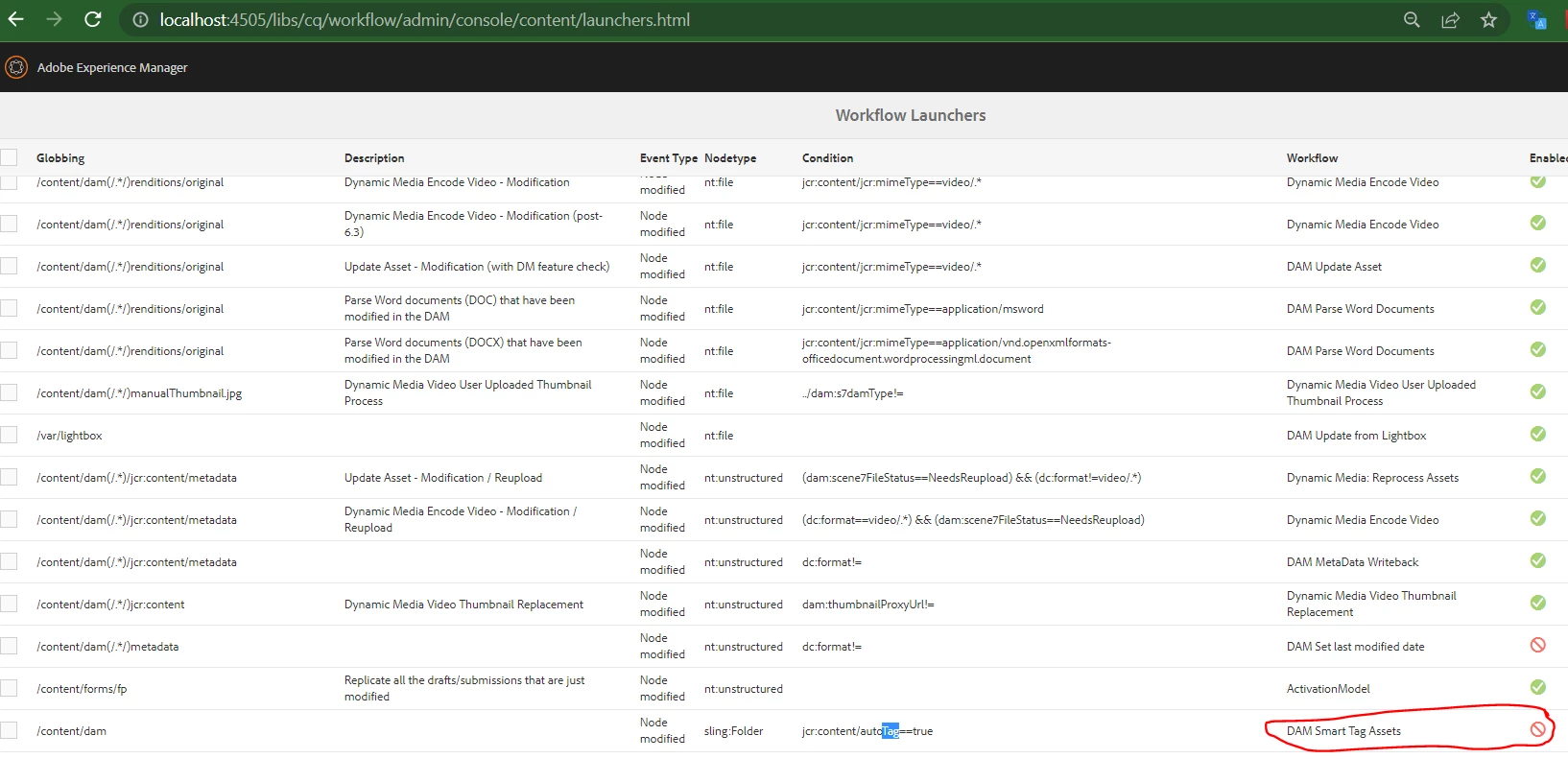
Task: Tick checkbox for Parse Word documents (DOC) row
Action: pos(9,308)
